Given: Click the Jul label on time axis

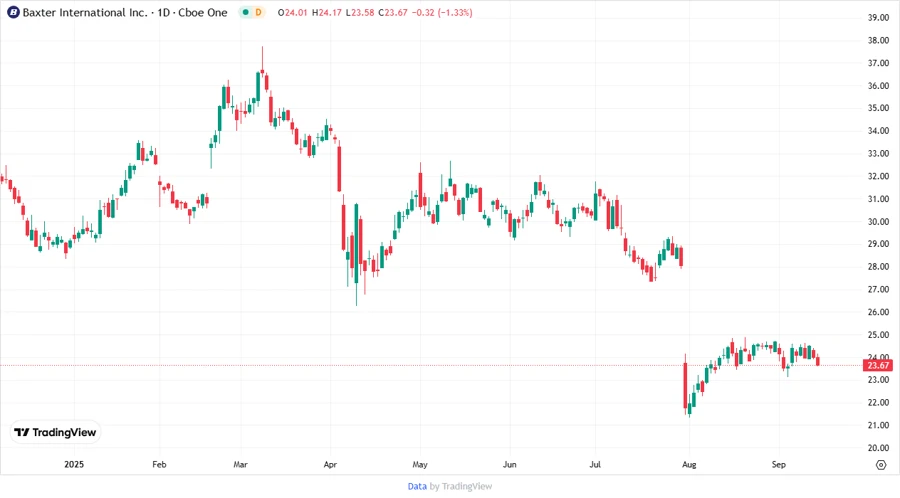Looking at the screenshot, I should pyautogui.click(x=595, y=464).
